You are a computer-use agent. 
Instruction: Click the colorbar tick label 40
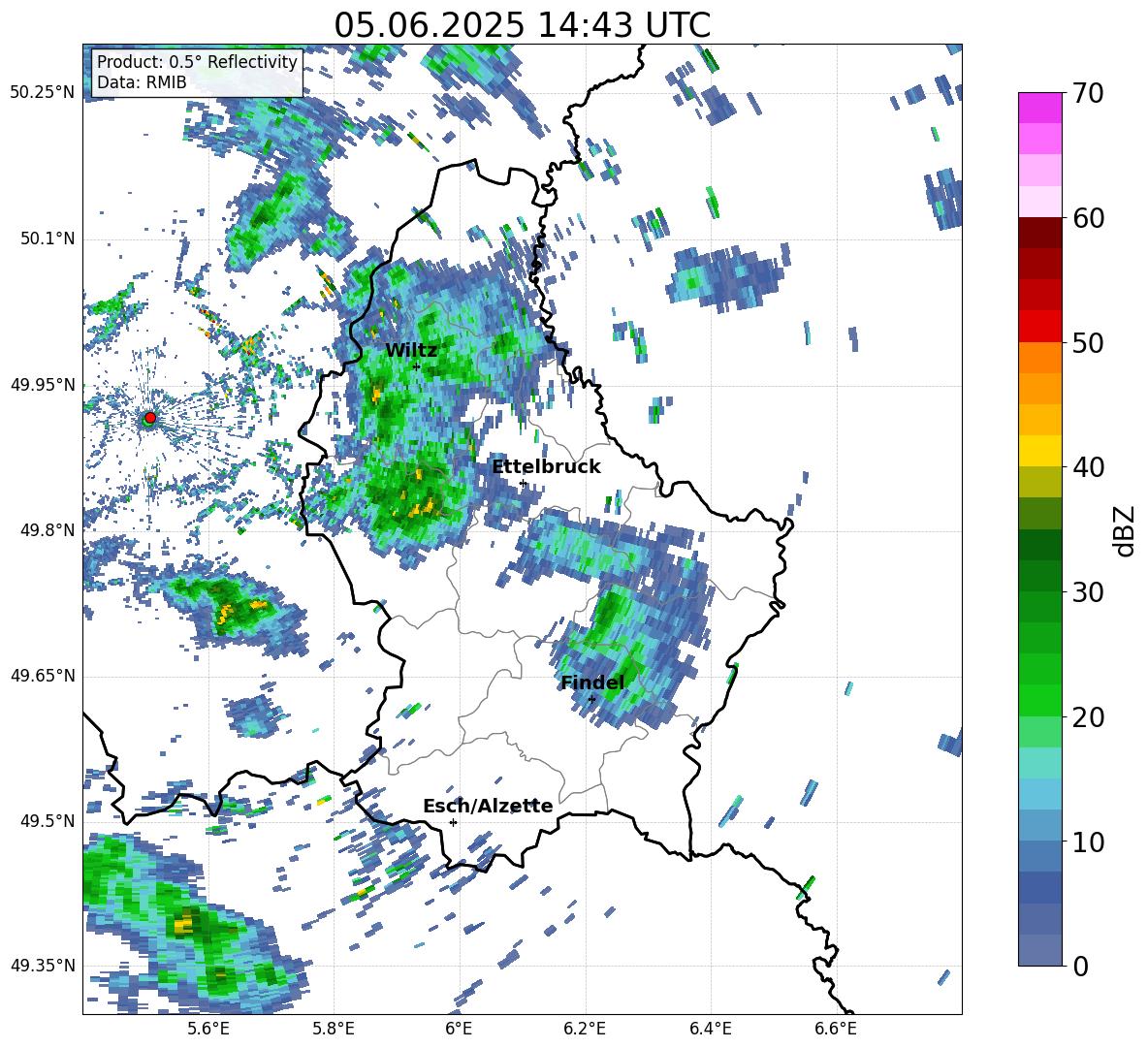point(1088,467)
